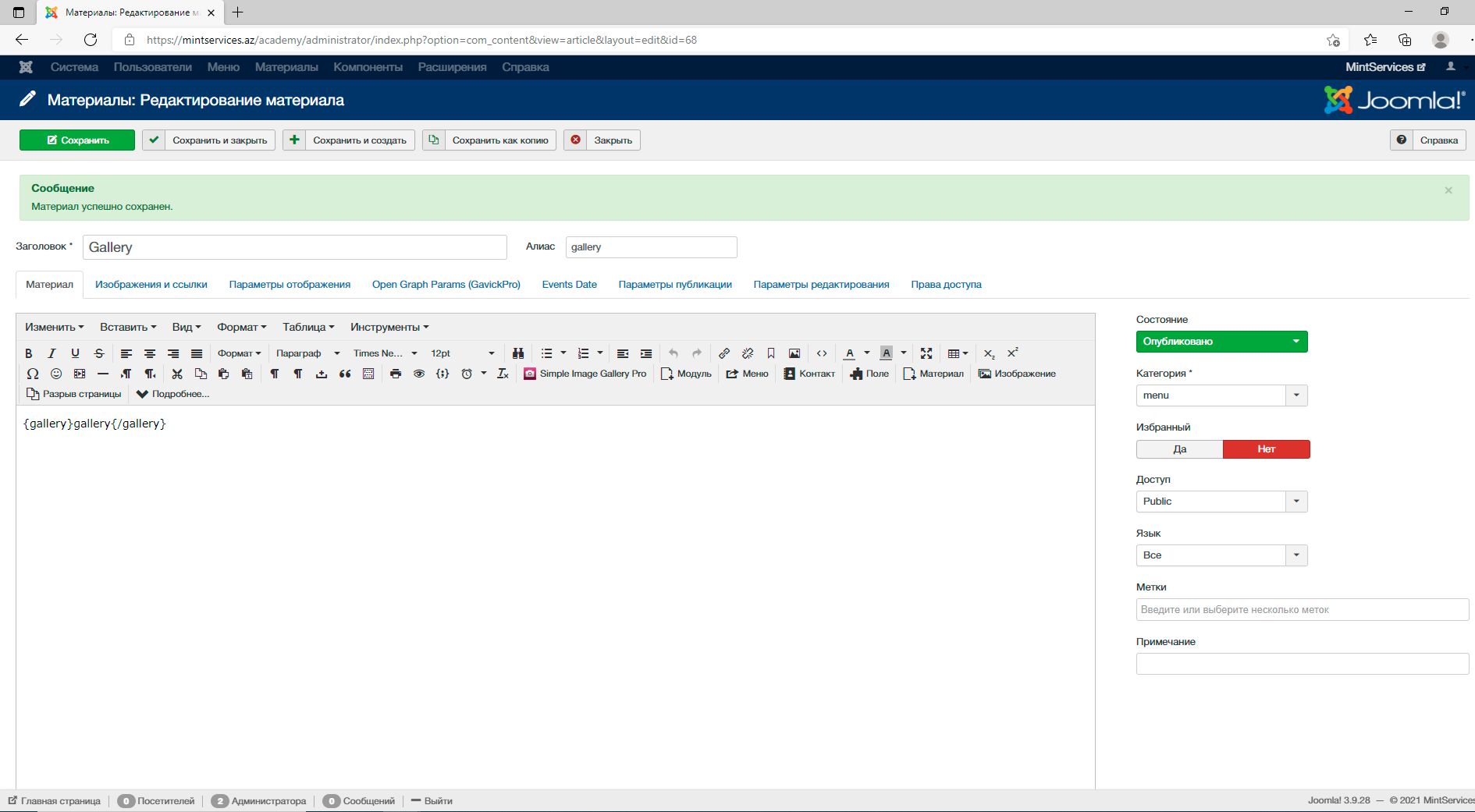The width and height of the screenshot is (1475, 812).
Task: Click the insert link icon
Action: [x=724, y=353]
